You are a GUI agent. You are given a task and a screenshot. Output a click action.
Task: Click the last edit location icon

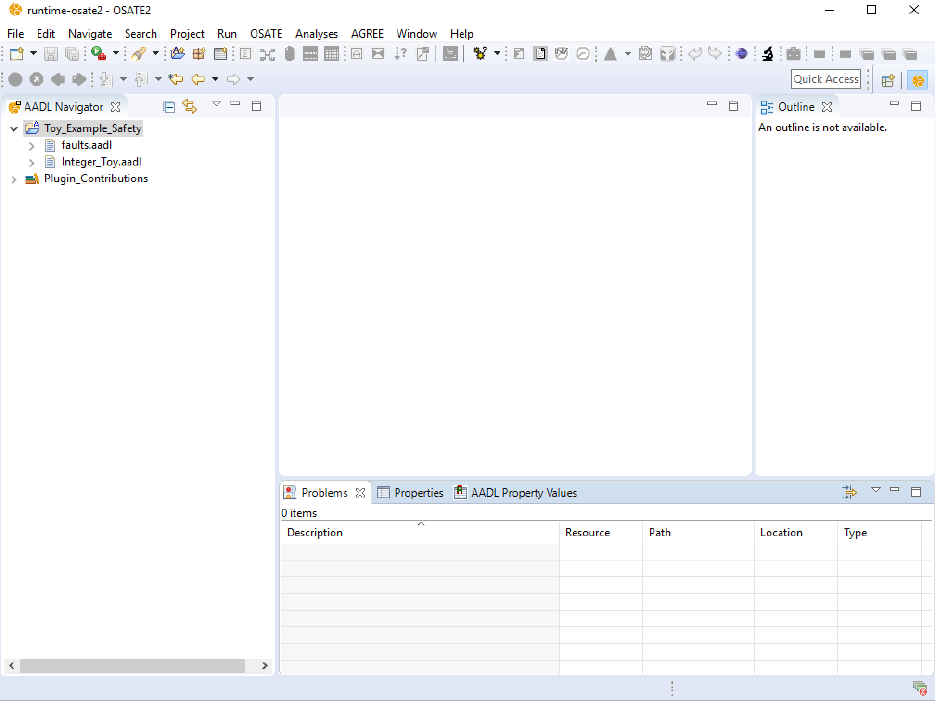[176, 79]
